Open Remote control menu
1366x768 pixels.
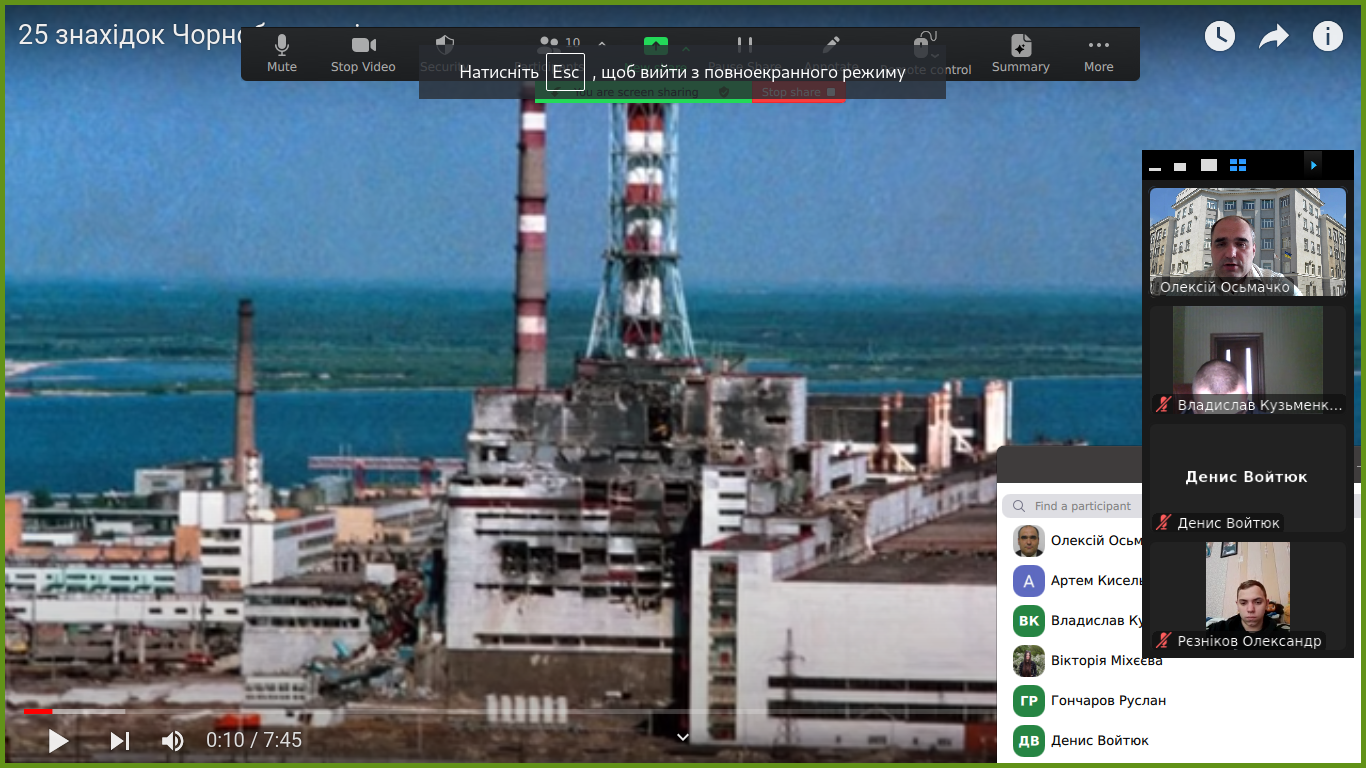click(x=926, y=54)
